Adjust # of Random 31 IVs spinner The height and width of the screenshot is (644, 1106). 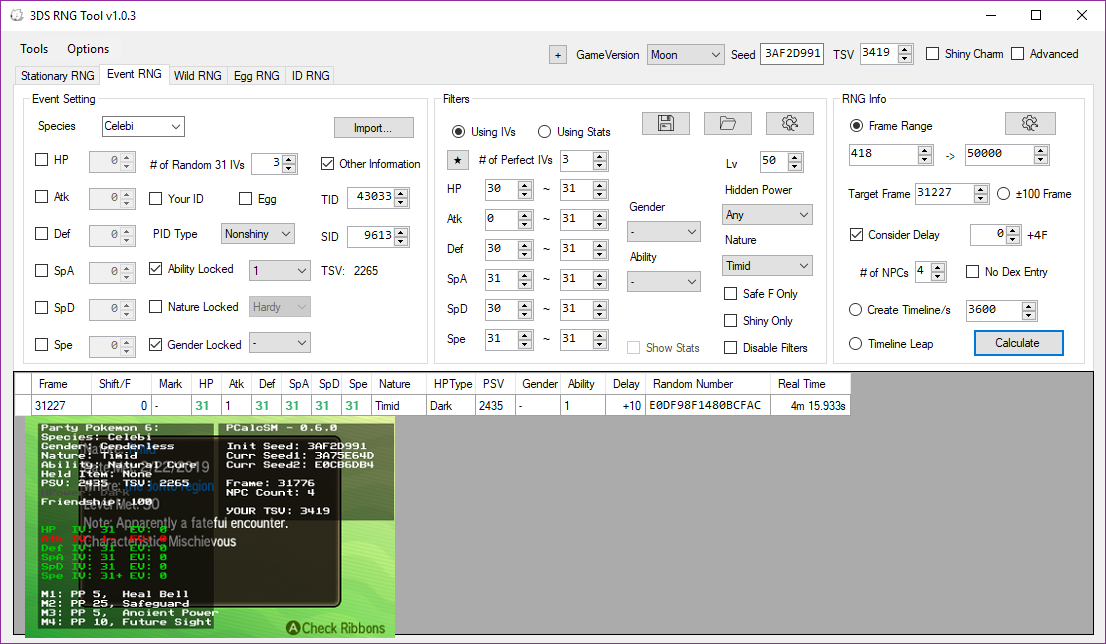[289, 164]
